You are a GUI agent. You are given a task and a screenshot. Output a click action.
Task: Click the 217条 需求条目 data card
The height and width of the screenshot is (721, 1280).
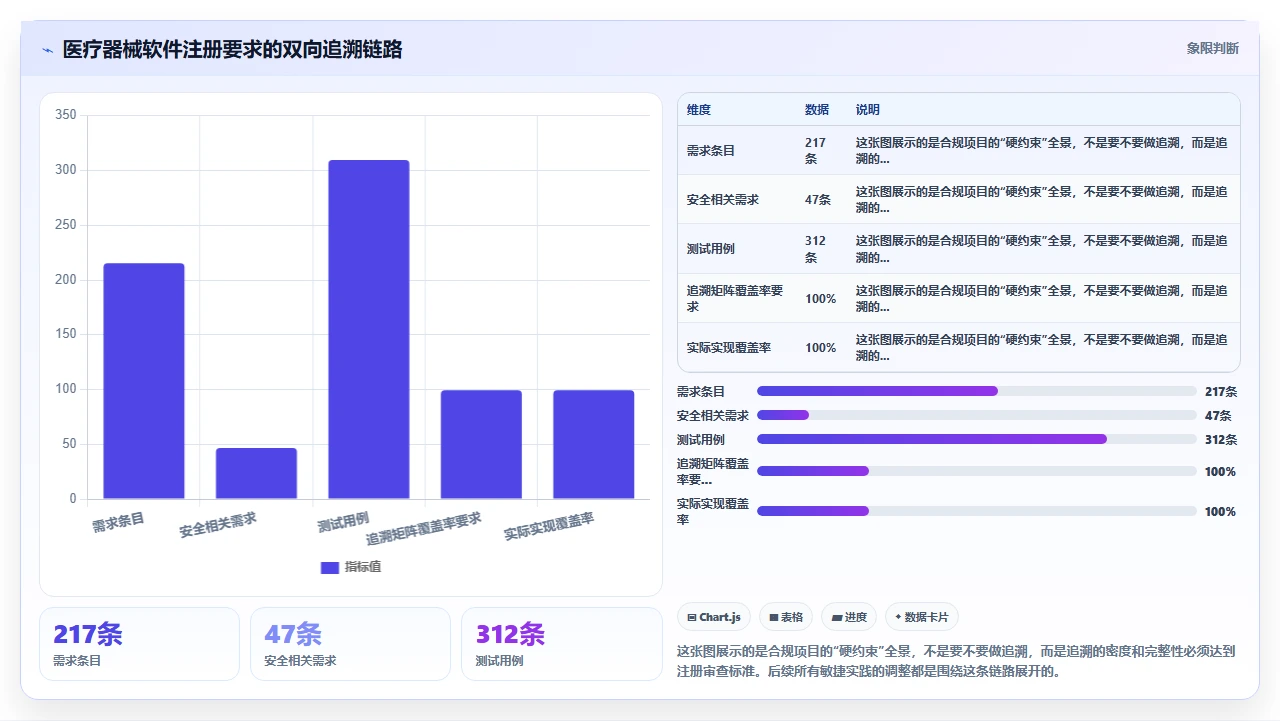(140, 644)
